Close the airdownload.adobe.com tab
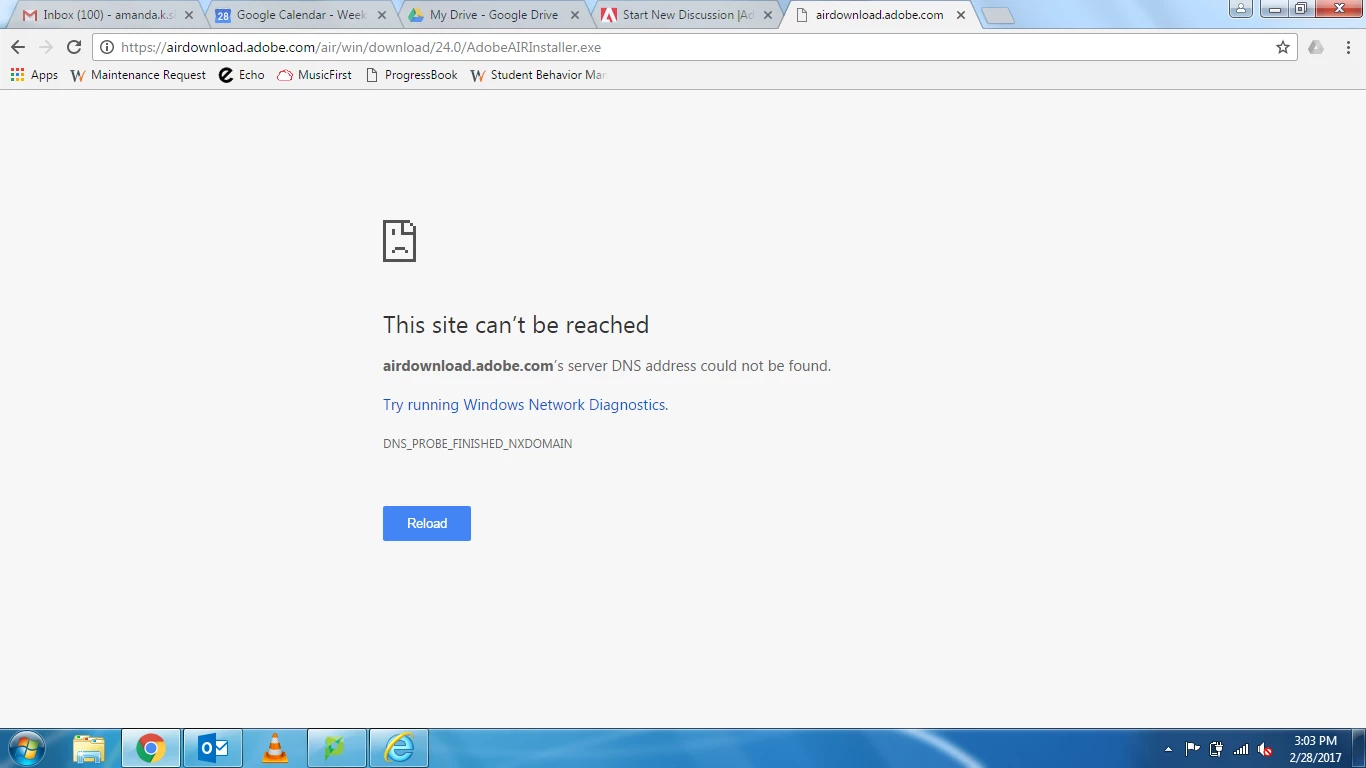The height and width of the screenshot is (768, 1366). coord(961,15)
